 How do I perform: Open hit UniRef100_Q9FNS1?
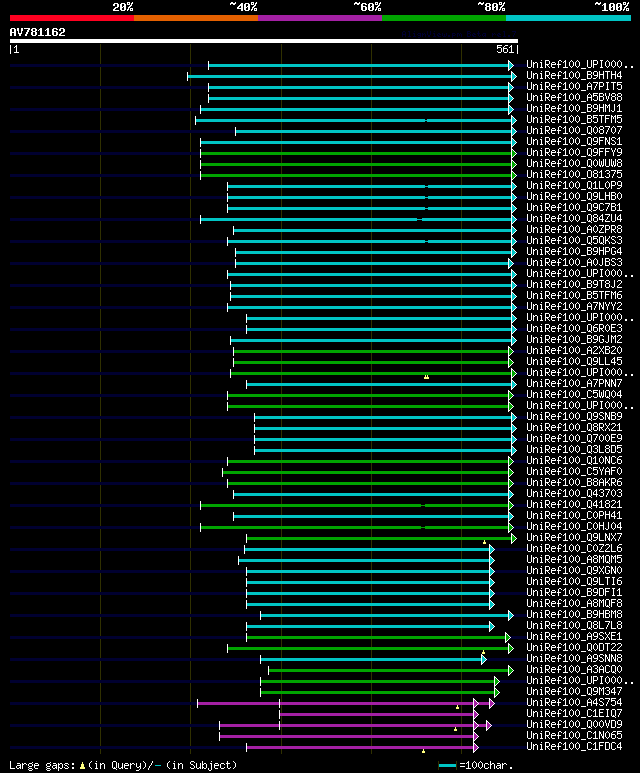(574, 141)
